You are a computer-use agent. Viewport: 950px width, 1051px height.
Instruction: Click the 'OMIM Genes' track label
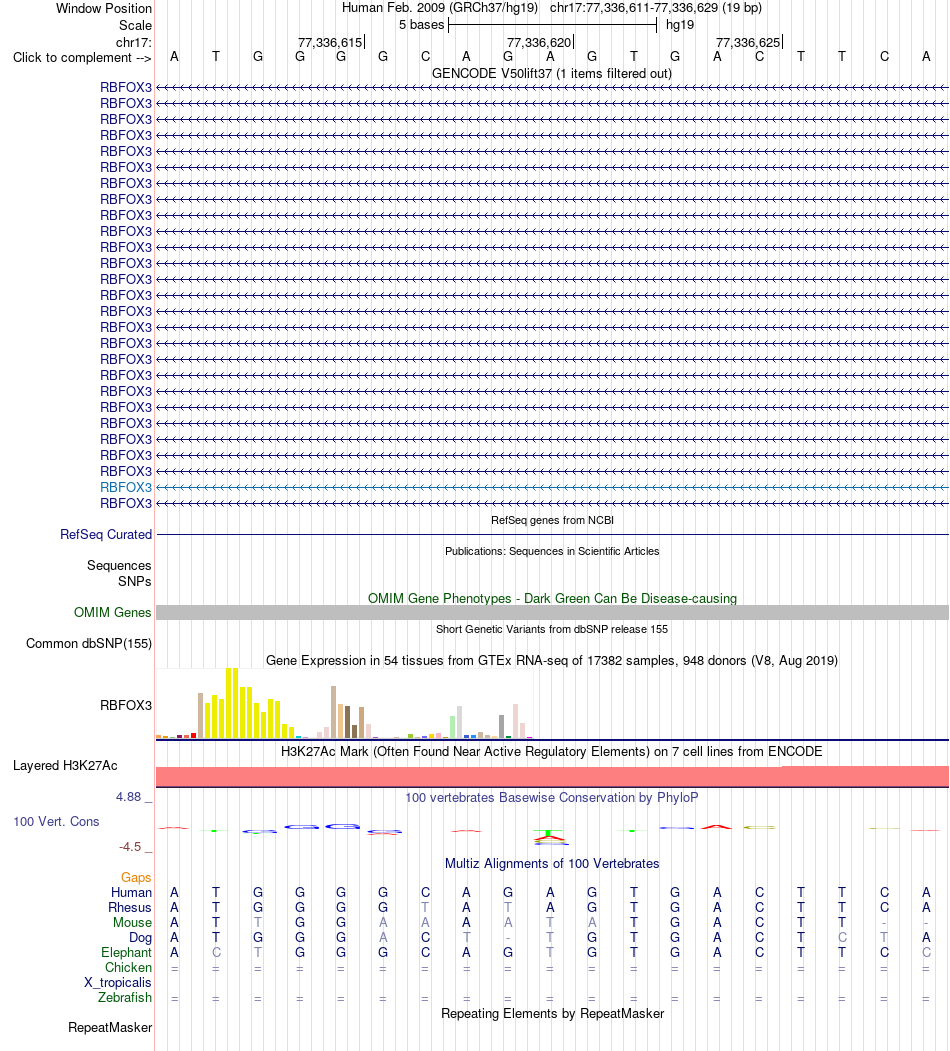pyautogui.click(x=113, y=612)
